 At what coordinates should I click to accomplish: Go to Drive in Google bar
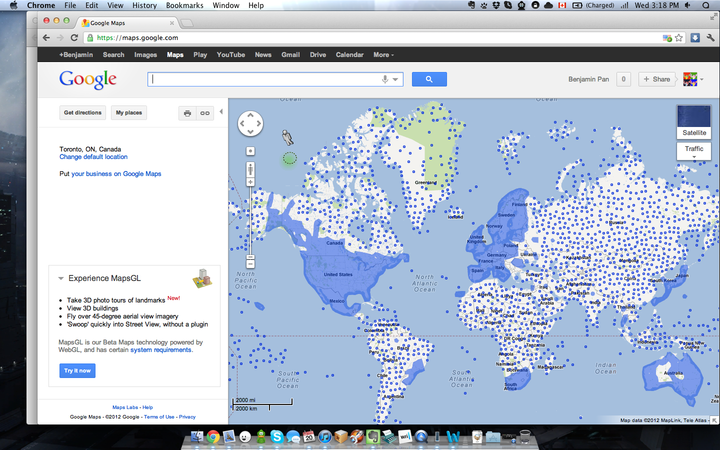318,55
